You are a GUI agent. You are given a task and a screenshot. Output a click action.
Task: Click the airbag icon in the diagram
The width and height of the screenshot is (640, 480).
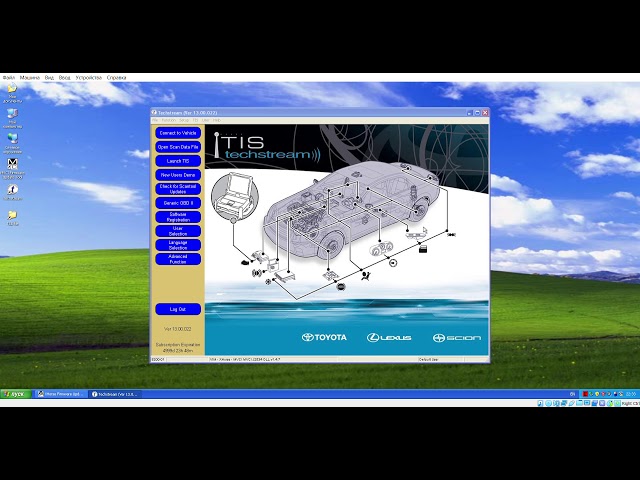pos(366,276)
